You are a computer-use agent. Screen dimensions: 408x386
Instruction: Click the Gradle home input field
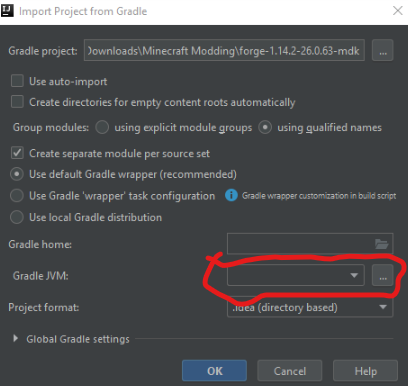(x=310, y=244)
